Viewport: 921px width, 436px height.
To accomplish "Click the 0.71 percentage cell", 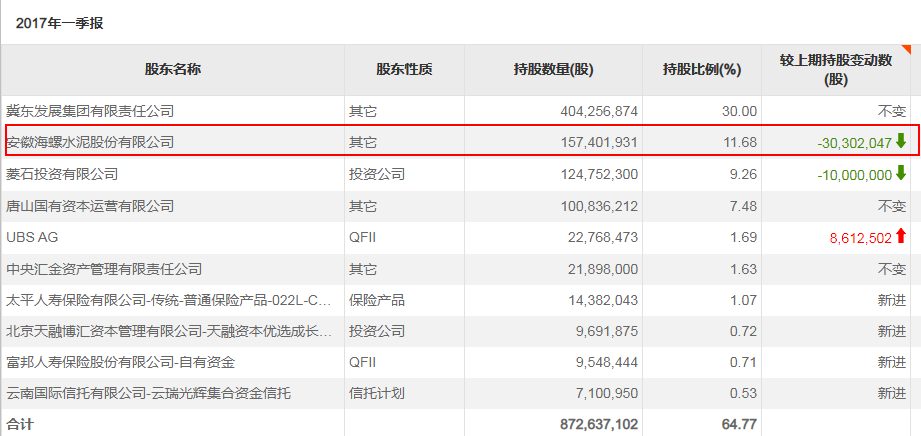I will (744, 363).
